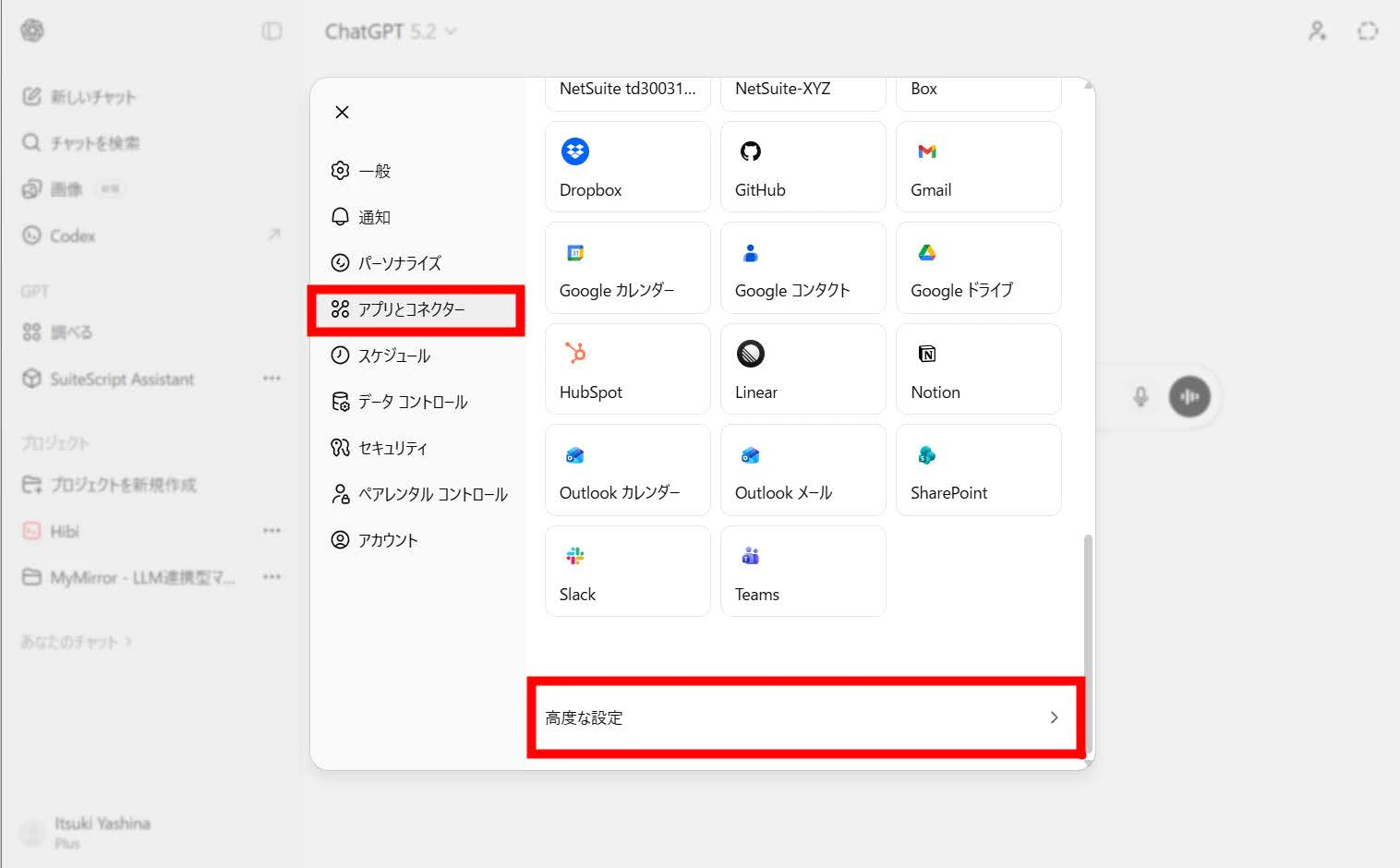Click the Codex external link arrow
Screen dimensions: 1400x868
click(x=274, y=235)
